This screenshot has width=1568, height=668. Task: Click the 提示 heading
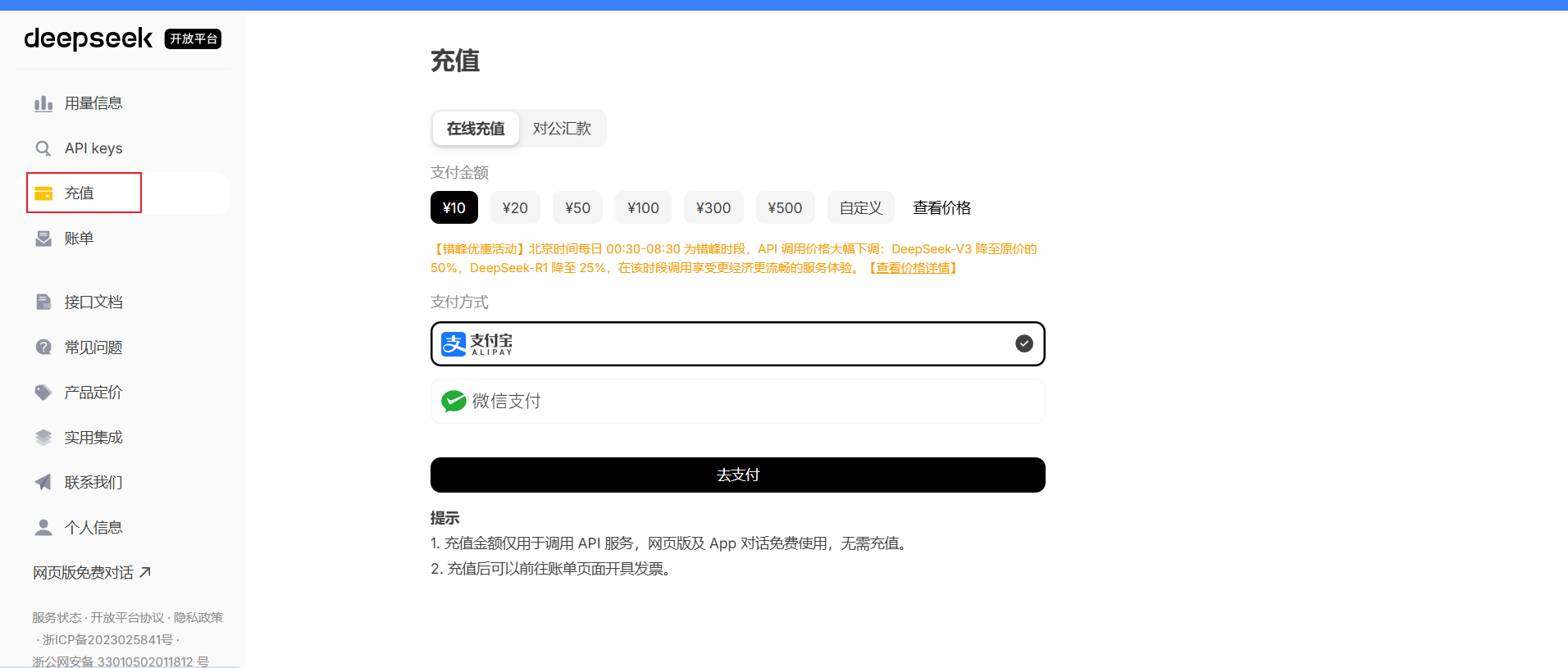pyautogui.click(x=444, y=518)
